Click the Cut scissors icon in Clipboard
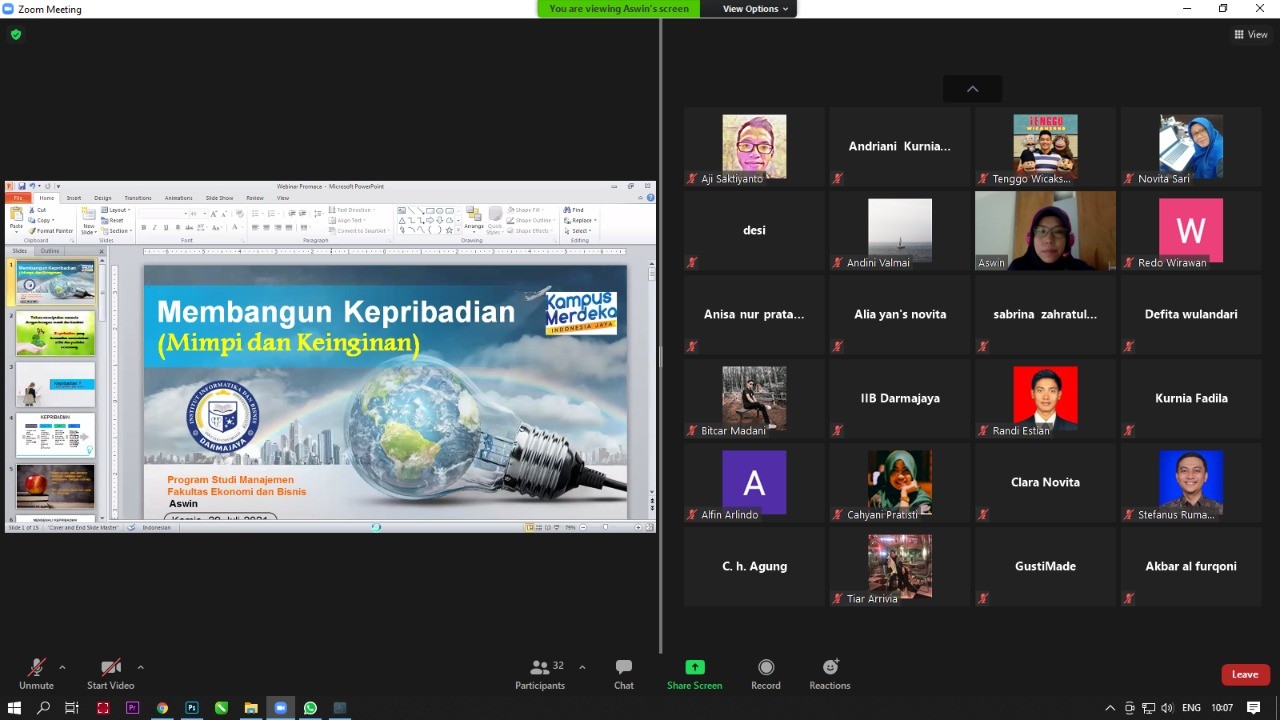Screen dimensions: 1280x720 (33, 210)
